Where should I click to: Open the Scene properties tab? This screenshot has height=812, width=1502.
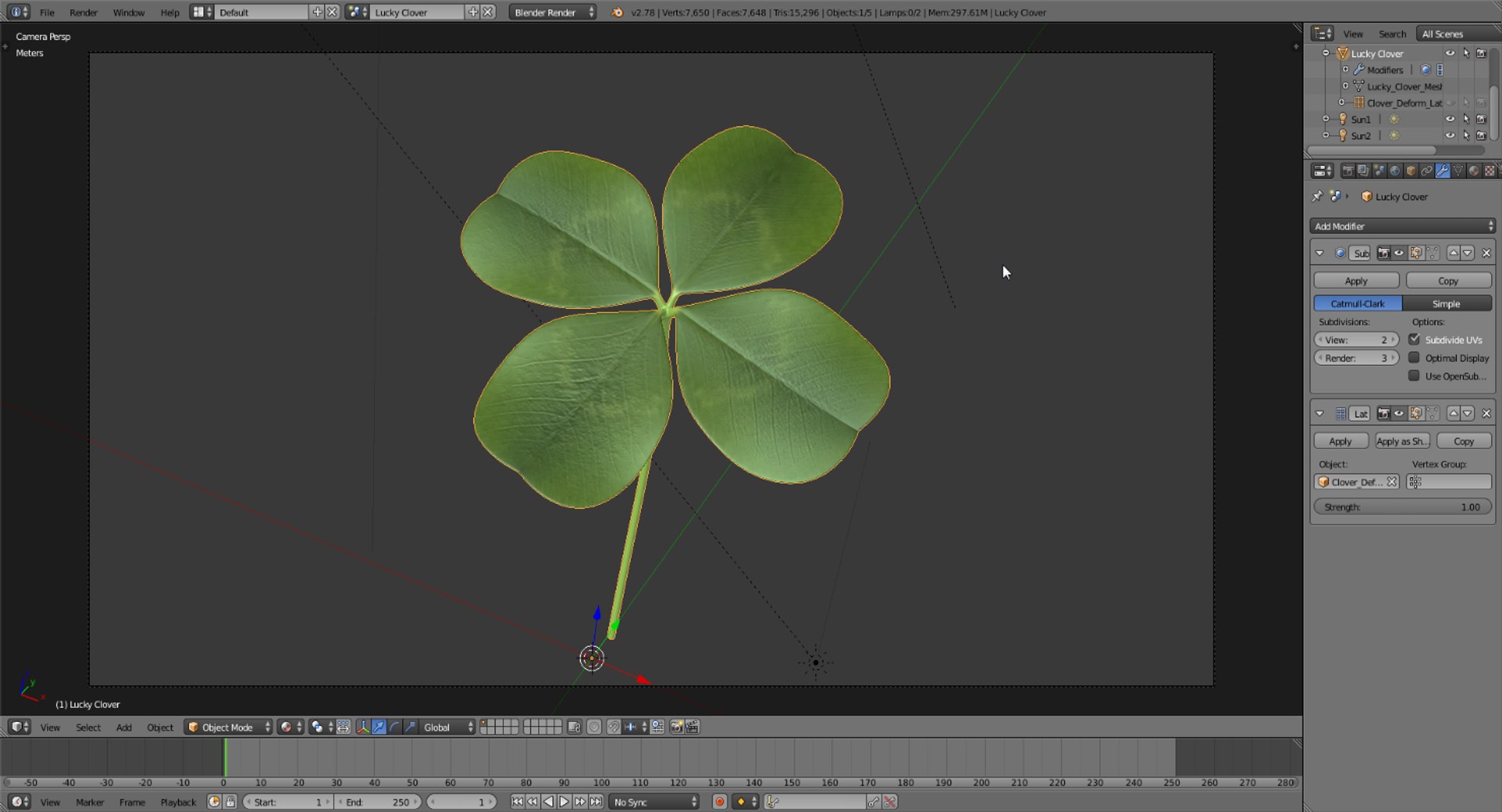[x=1379, y=171]
